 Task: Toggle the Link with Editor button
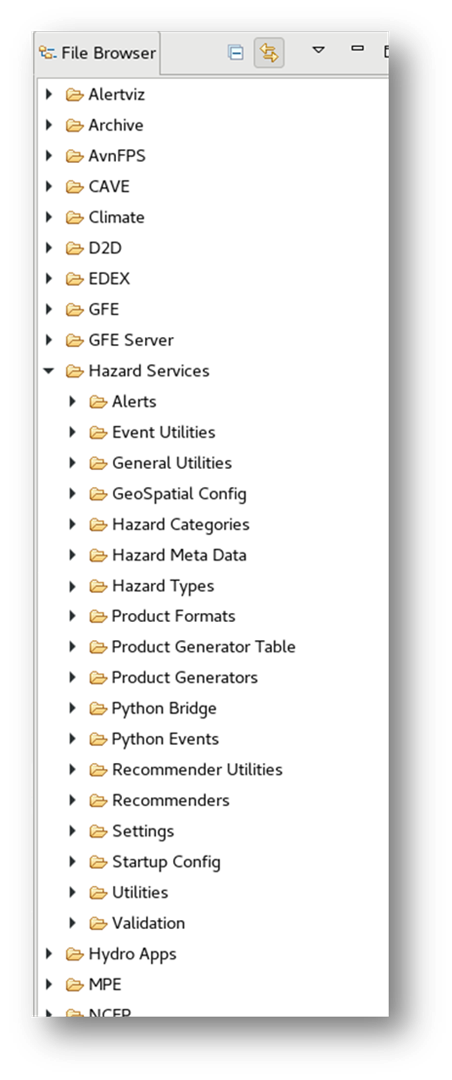tap(269, 52)
